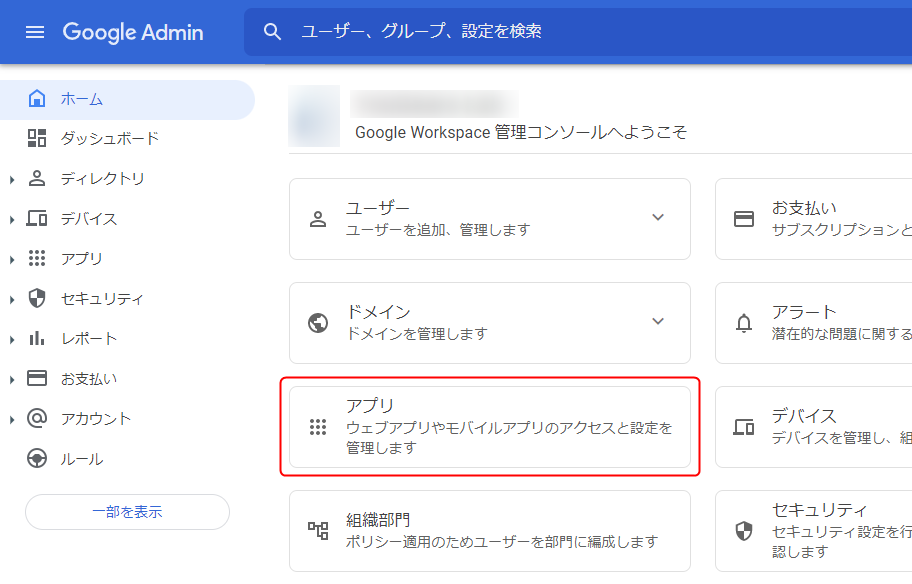Click the 一部を表示 button
Image resolution: width=912 pixels, height=584 pixels.
(127, 512)
